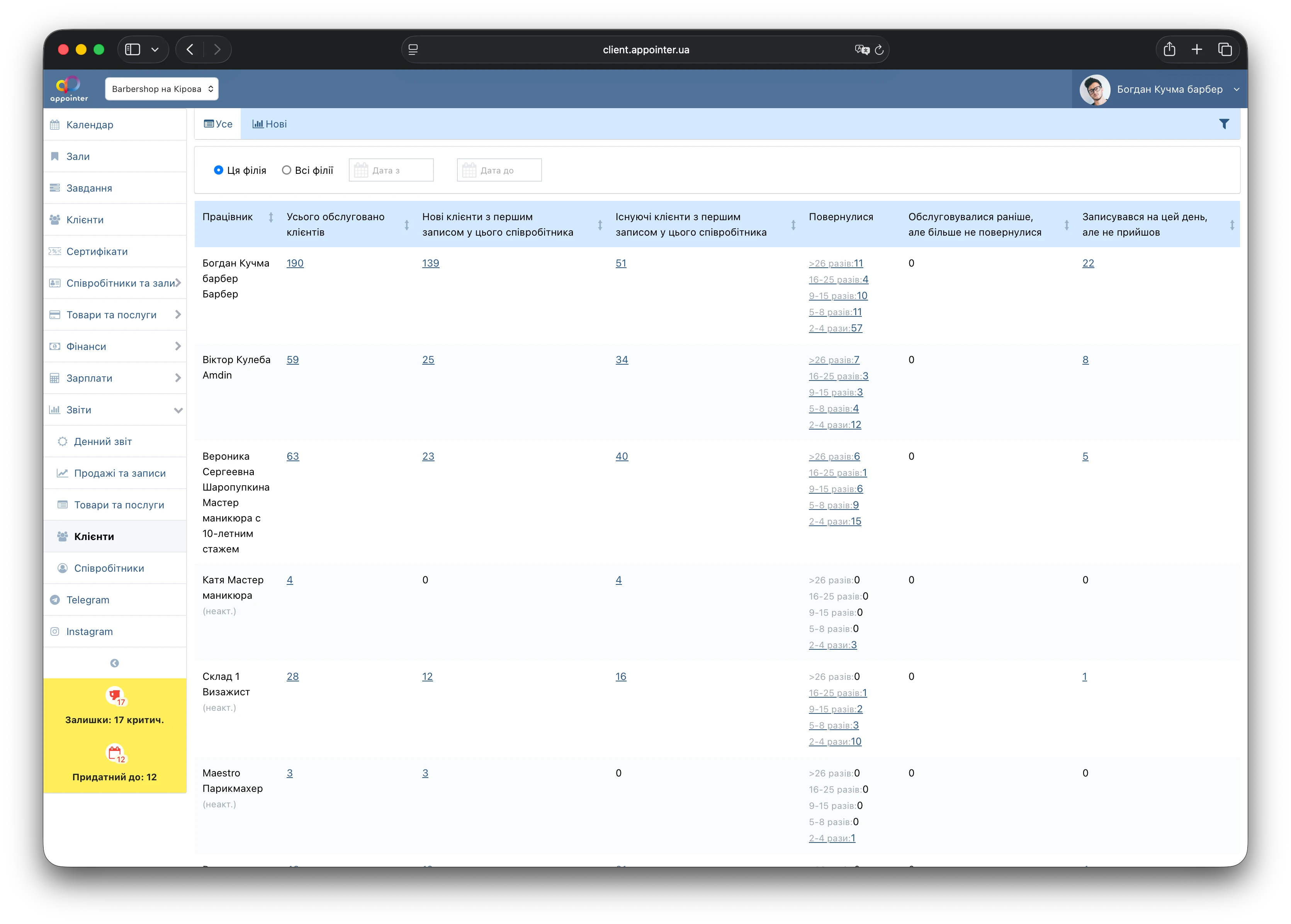Open Maestro Парикмахер new clients 3 link
The height and width of the screenshot is (924, 1291).
click(x=425, y=773)
